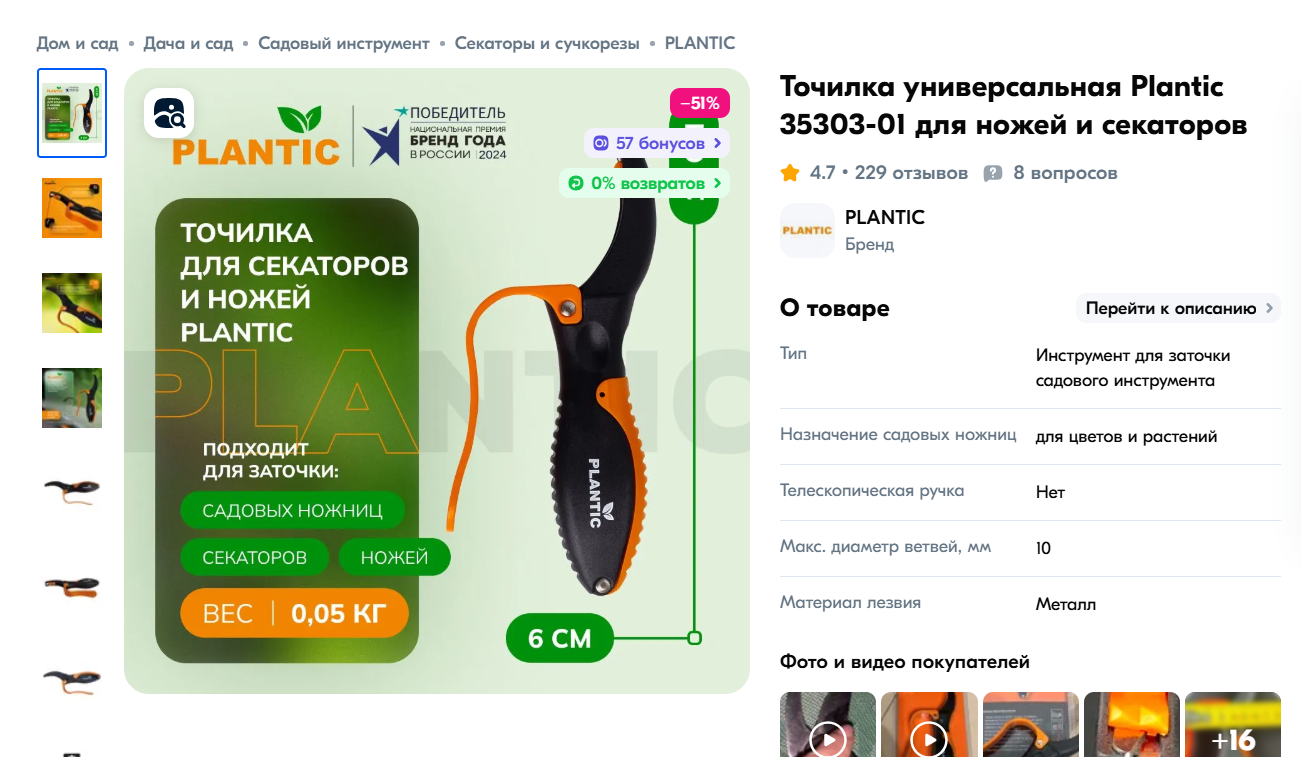This screenshot has width=1301, height=757.
Task: Click the bonus coin icon
Action: coord(600,143)
